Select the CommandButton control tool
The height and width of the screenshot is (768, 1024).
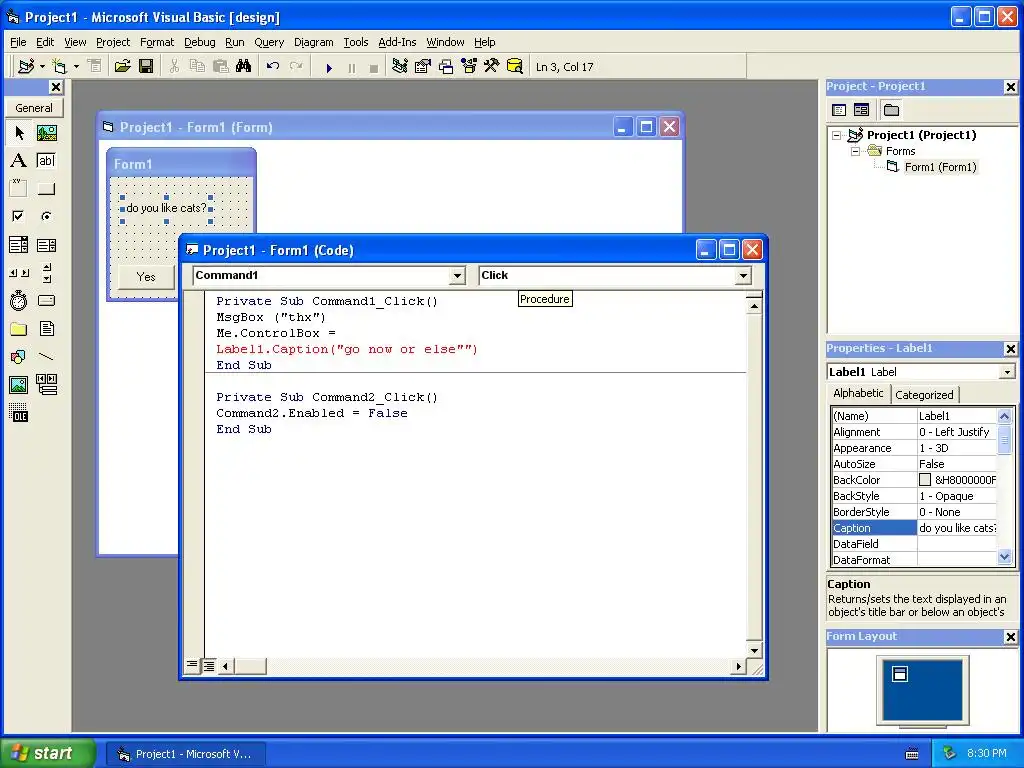pyautogui.click(x=46, y=189)
